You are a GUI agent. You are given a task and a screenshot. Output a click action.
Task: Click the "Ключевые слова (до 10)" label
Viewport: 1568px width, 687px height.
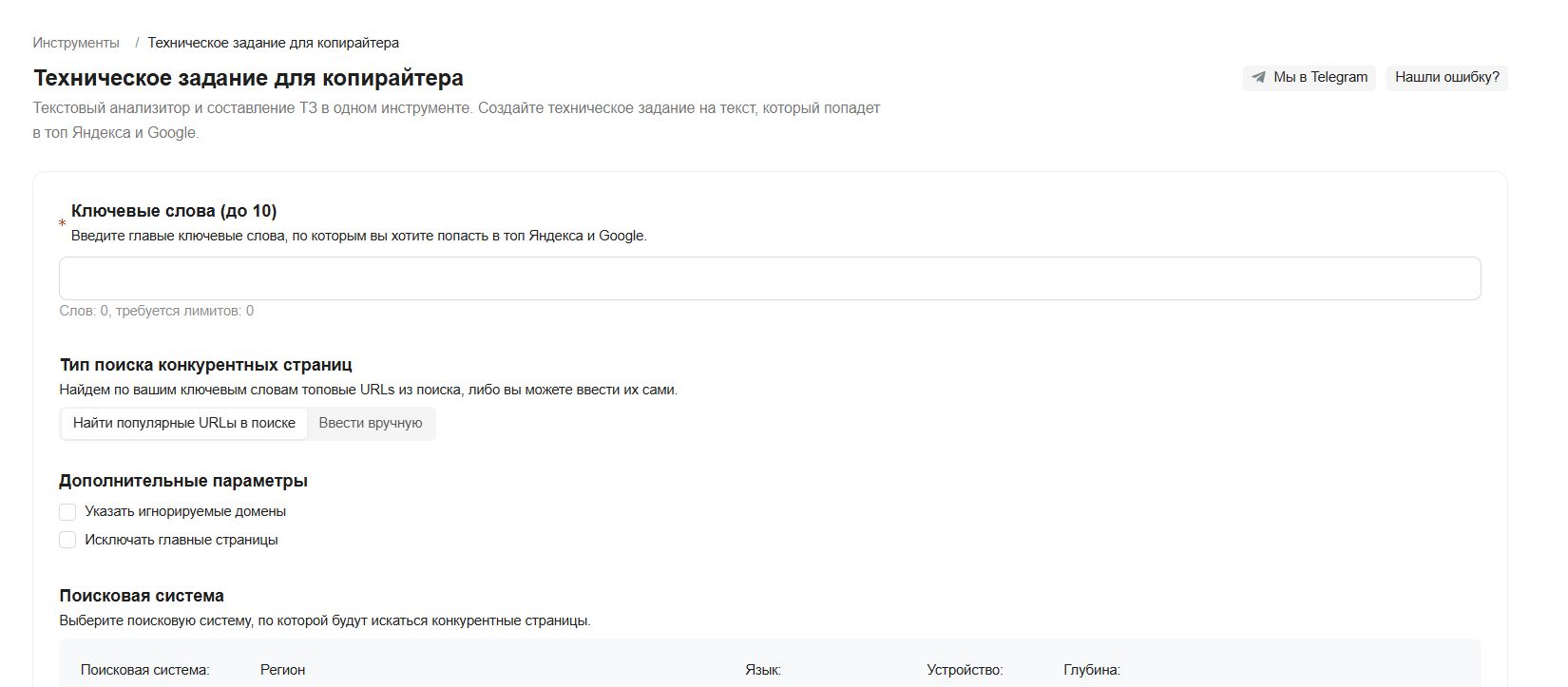174,211
